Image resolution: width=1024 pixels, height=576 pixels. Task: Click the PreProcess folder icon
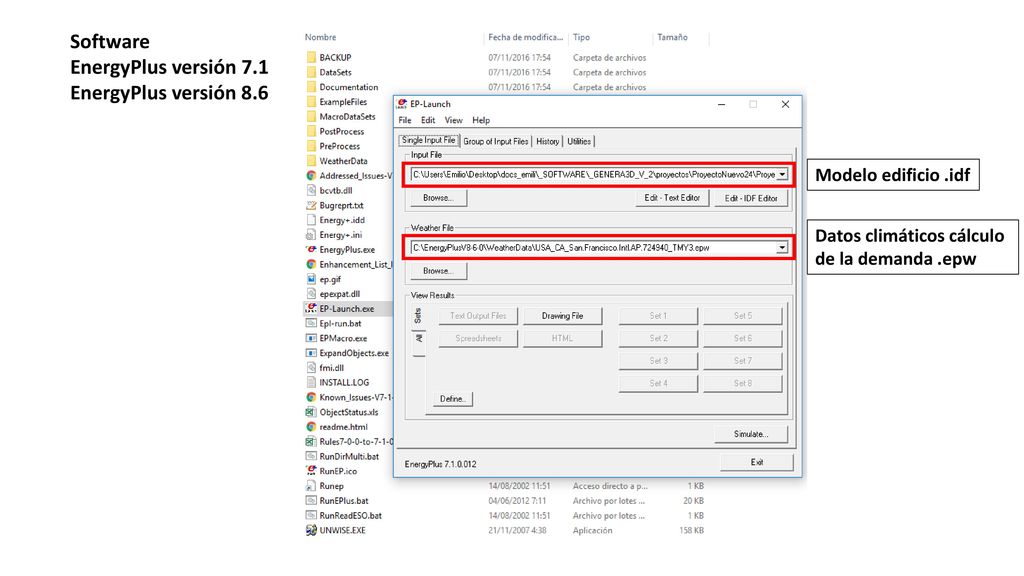pos(312,146)
